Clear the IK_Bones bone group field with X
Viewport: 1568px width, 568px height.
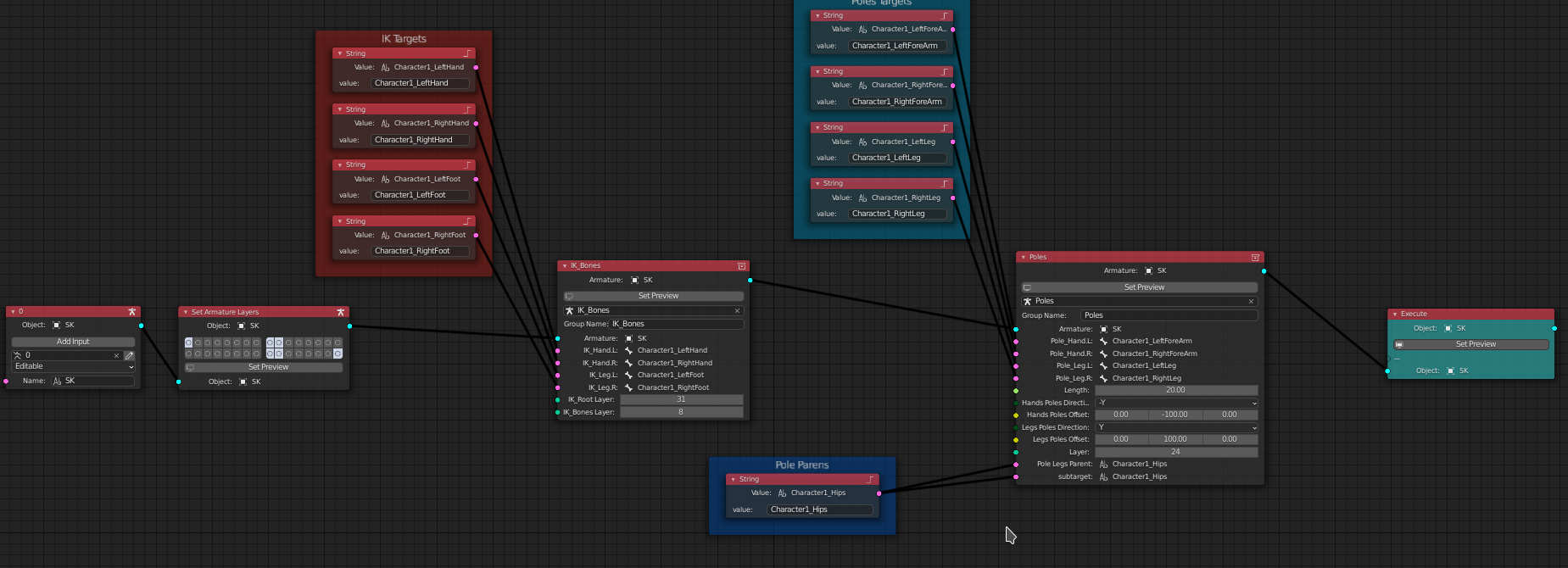[737, 310]
